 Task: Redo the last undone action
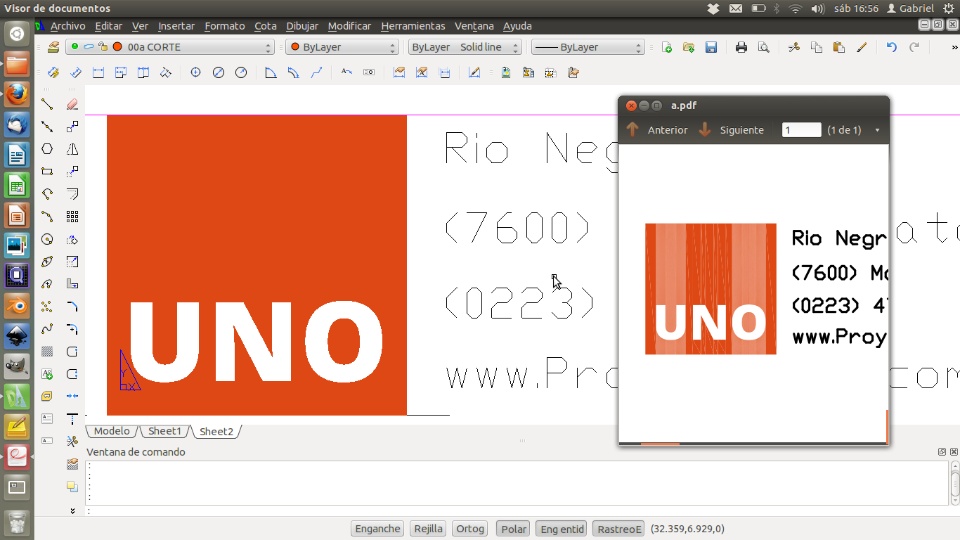[914, 47]
